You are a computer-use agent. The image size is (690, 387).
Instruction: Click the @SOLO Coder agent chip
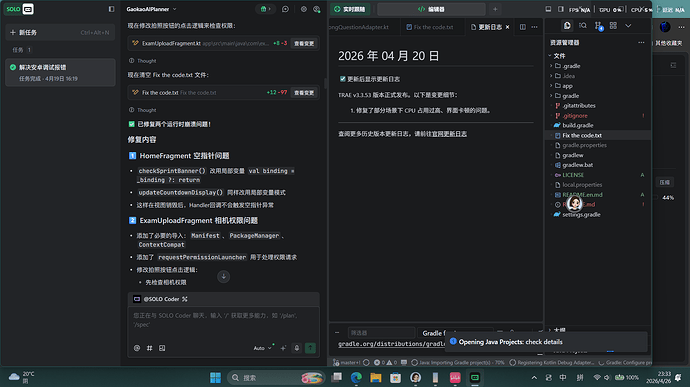[161, 299]
